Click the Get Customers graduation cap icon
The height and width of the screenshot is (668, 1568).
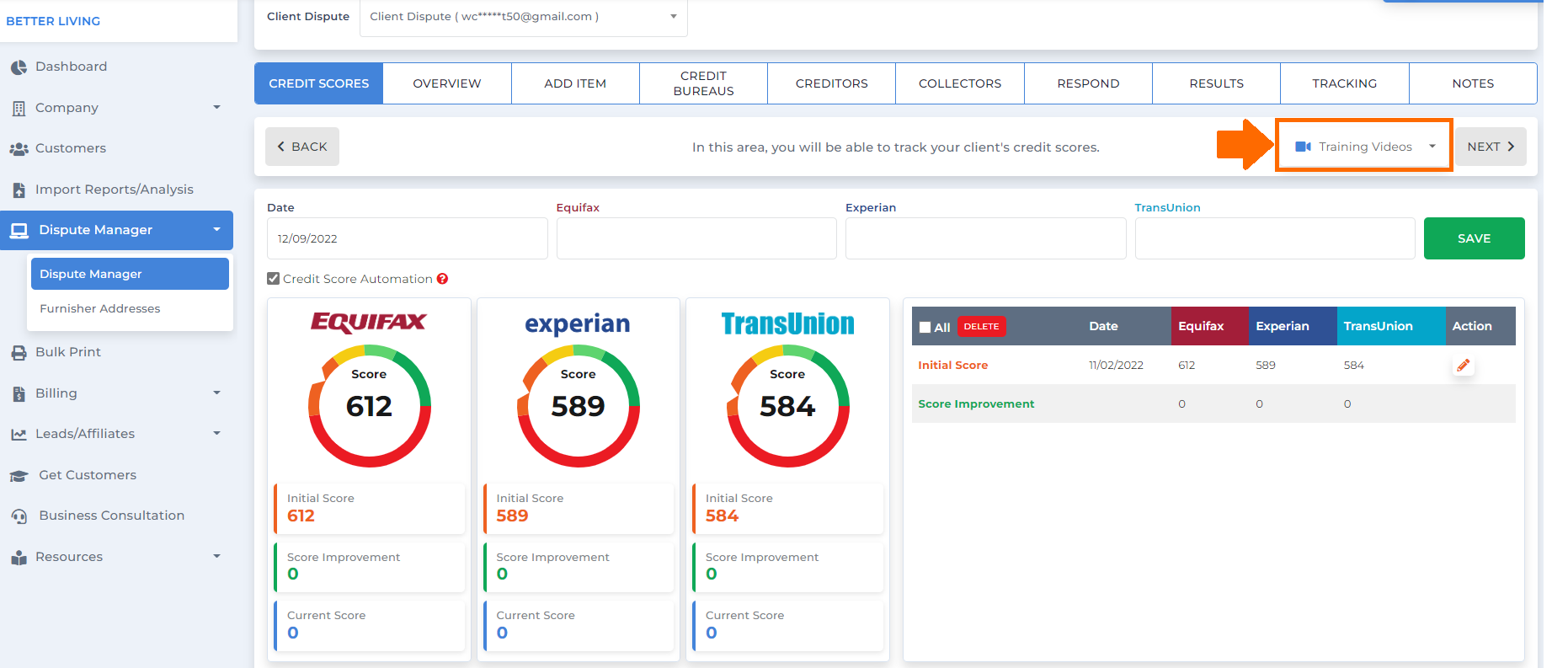click(19, 476)
